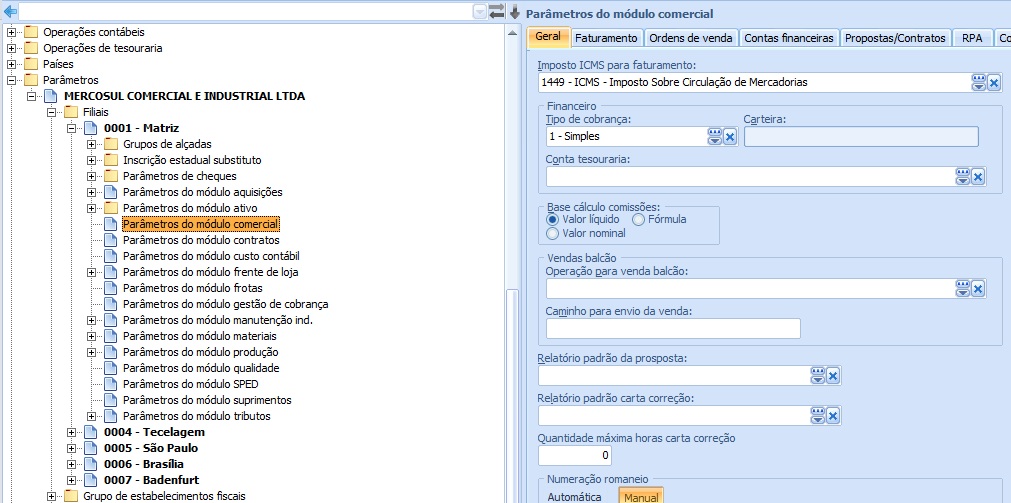Screen dimensions: 1011x503
Task: Open the search box dropdown arrow
Action: (x=480, y=12)
